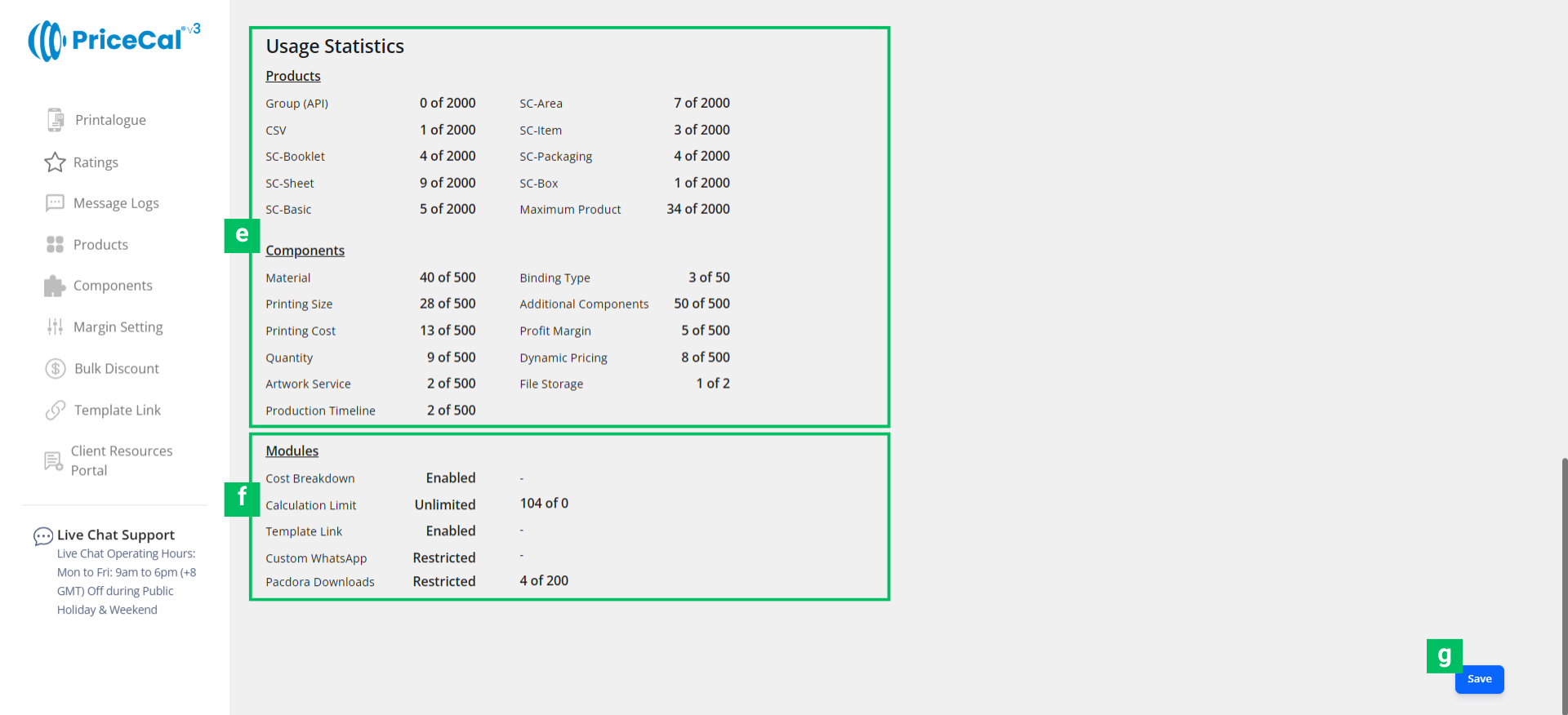Image resolution: width=1568 pixels, height=715 pixels.
Task: Navigate to Margin Setting in the sidebar
Action: [x=118, y=327]
